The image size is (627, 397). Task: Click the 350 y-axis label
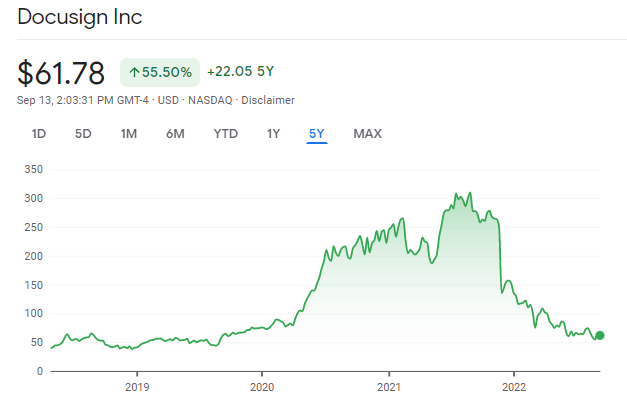tap(34, 169)
